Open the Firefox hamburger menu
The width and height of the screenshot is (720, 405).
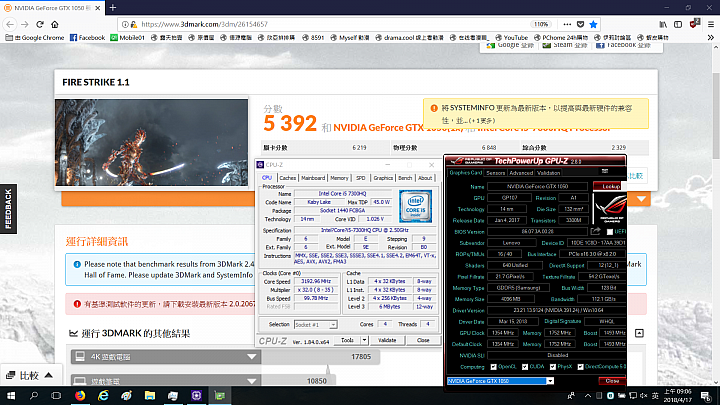point(711,24)
